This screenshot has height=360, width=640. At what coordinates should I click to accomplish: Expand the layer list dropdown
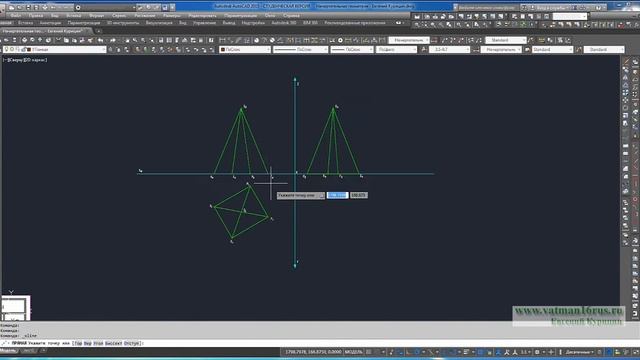tap(104, 49)
